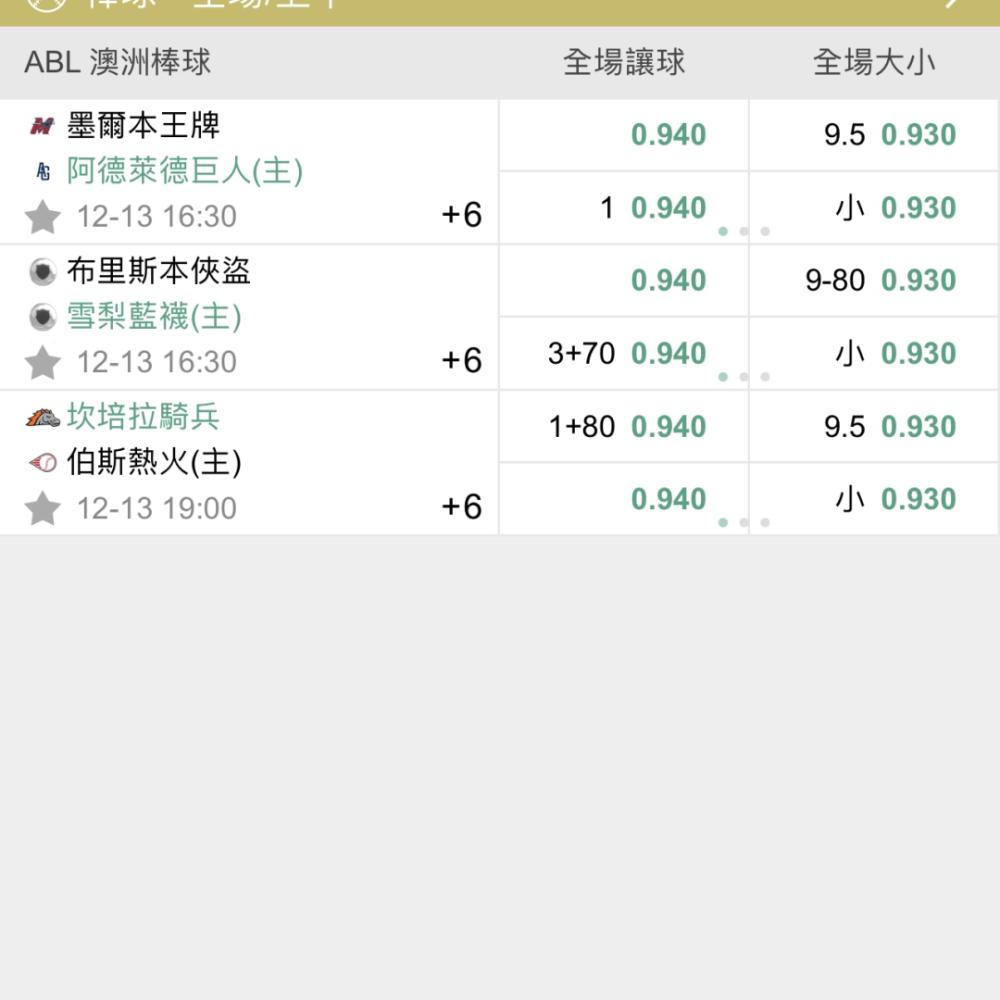
Task: Click the baseball icon in the gold header
Action: tap(47, 4)
